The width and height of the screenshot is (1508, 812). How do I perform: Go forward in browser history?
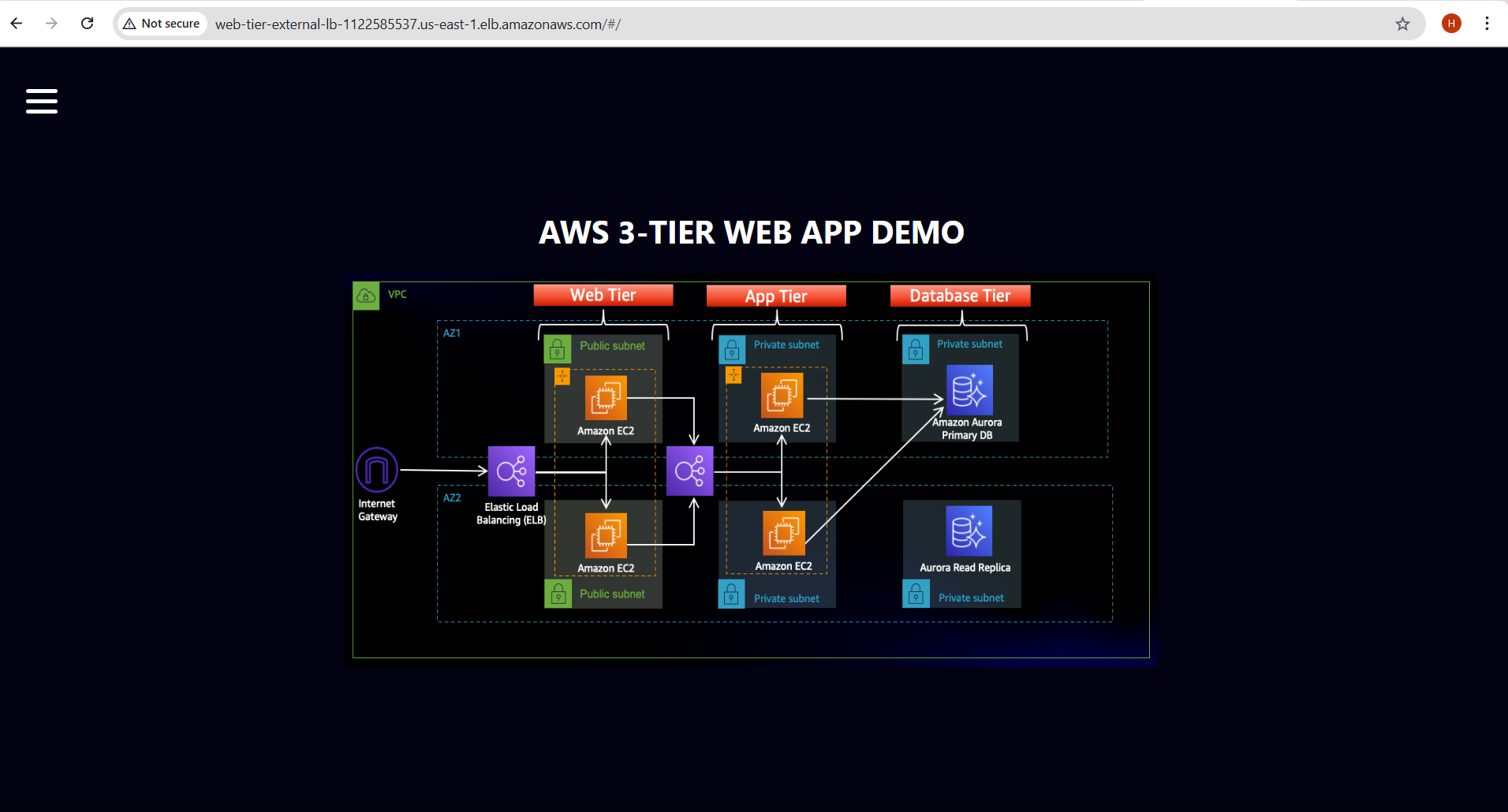pyautogui.click(x=51, y=24)
